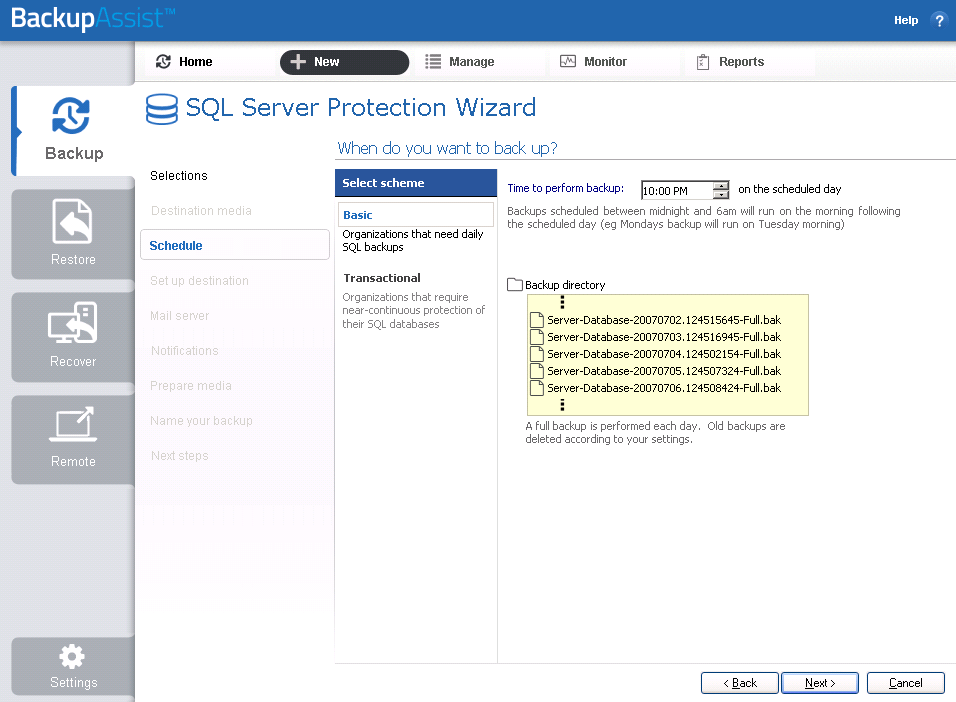Click 'A full backup is performed each day' note
This screenshot has width=956, height=702.
click(x=655, y=432)
